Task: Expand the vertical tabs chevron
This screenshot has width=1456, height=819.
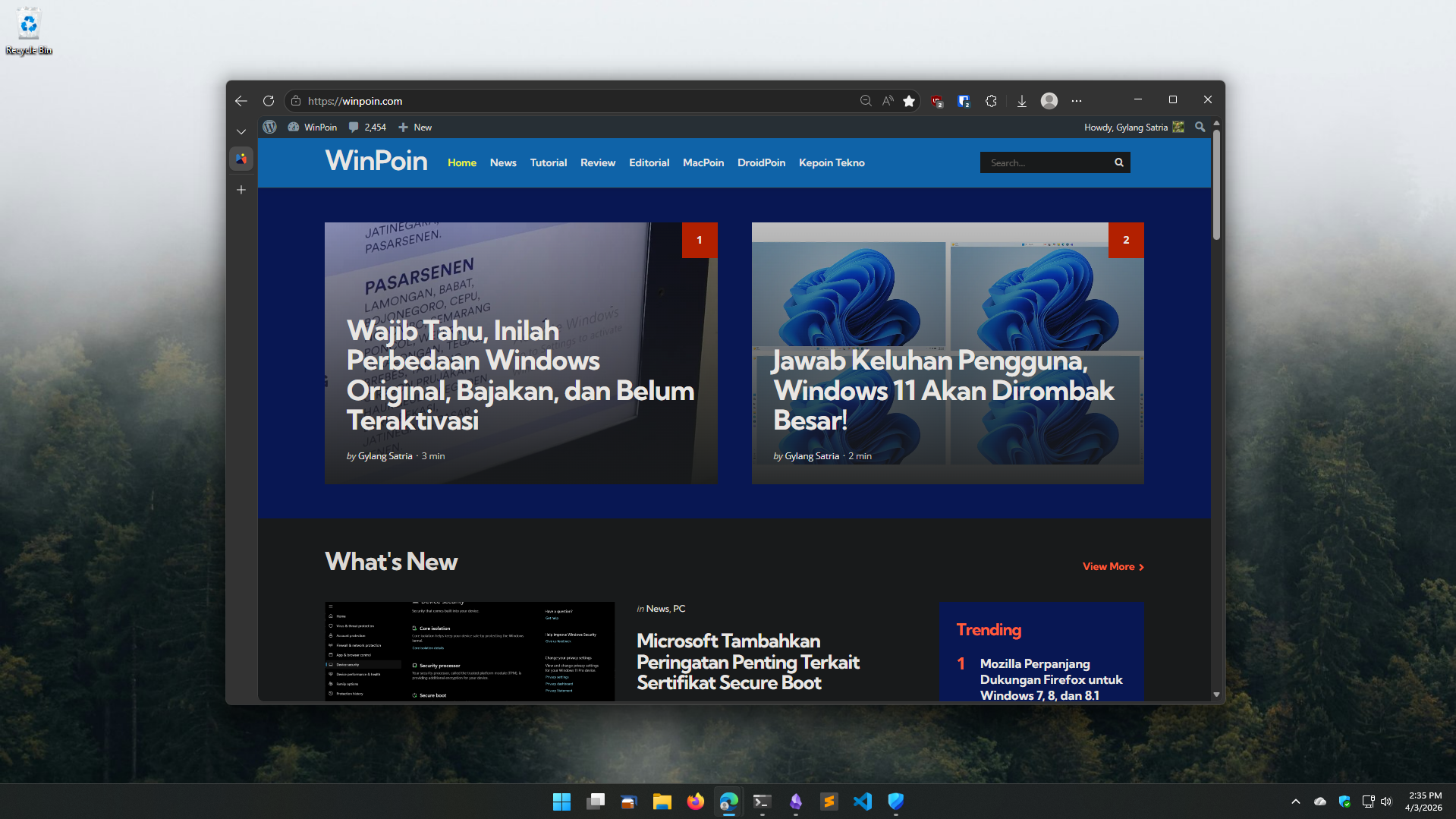Action: click(x=241, y=131)
